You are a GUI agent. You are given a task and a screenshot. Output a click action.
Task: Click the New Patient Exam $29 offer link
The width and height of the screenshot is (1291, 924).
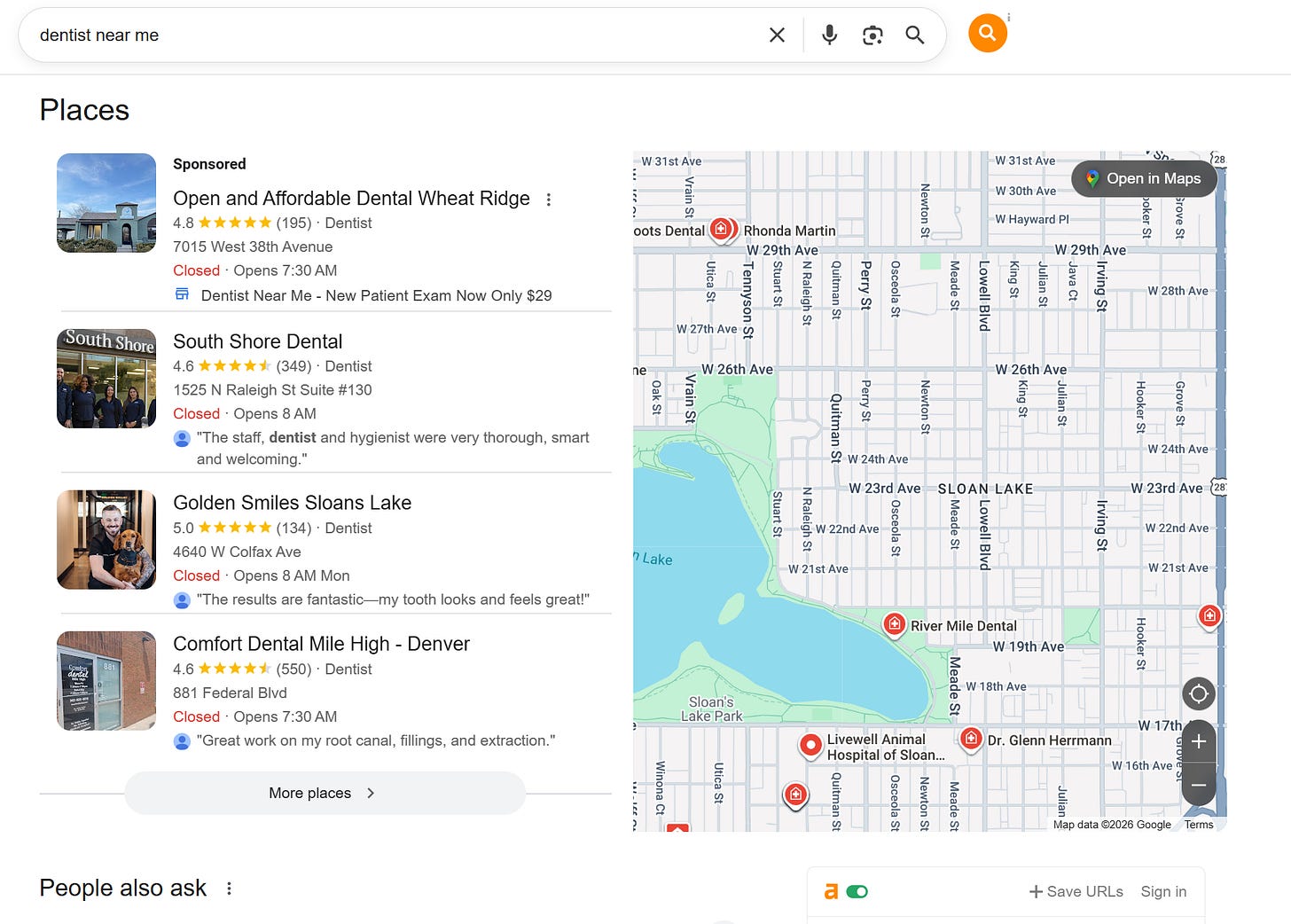click(x=376, y=295)
